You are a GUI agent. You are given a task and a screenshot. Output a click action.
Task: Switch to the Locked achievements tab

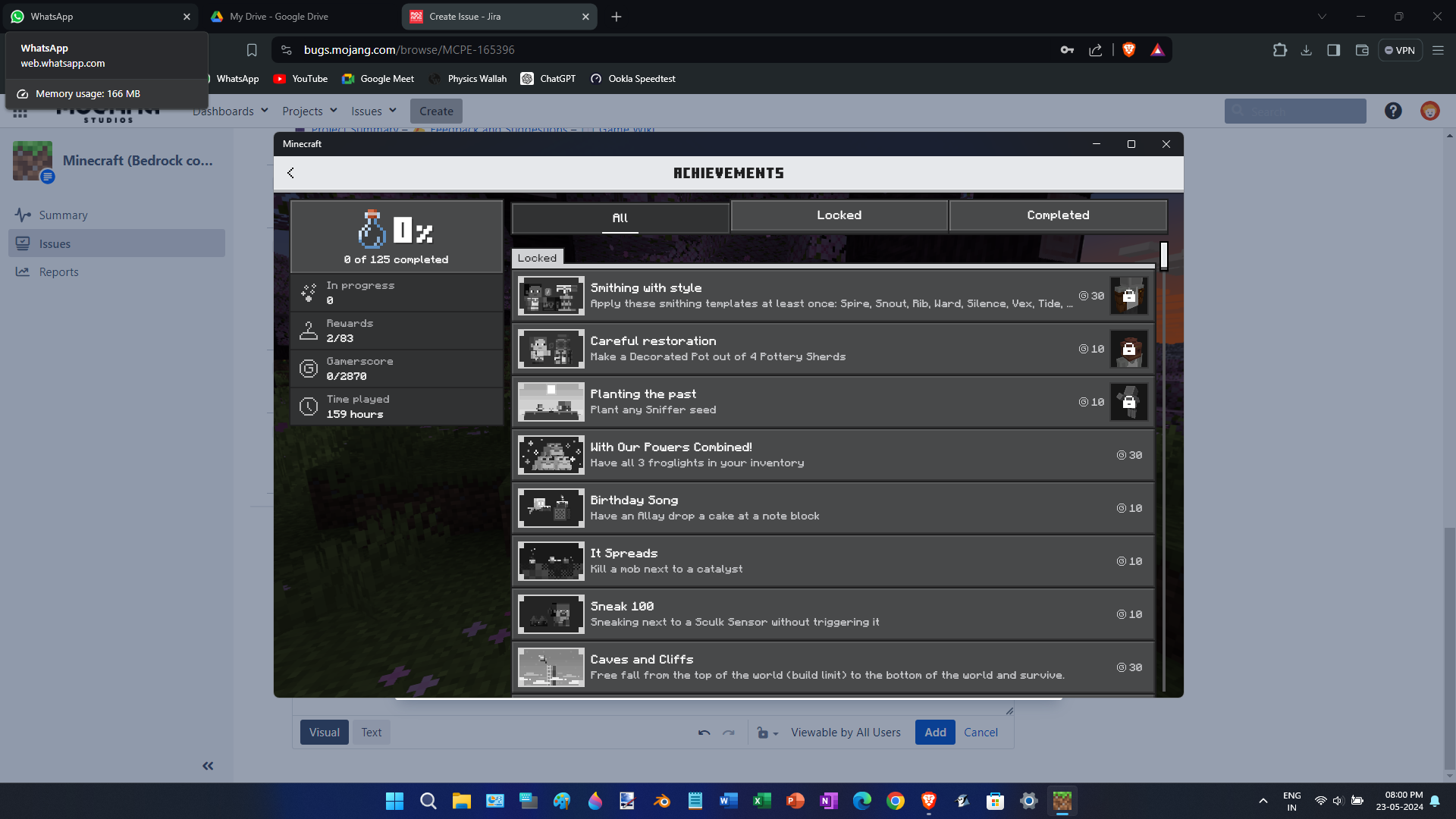839,215
